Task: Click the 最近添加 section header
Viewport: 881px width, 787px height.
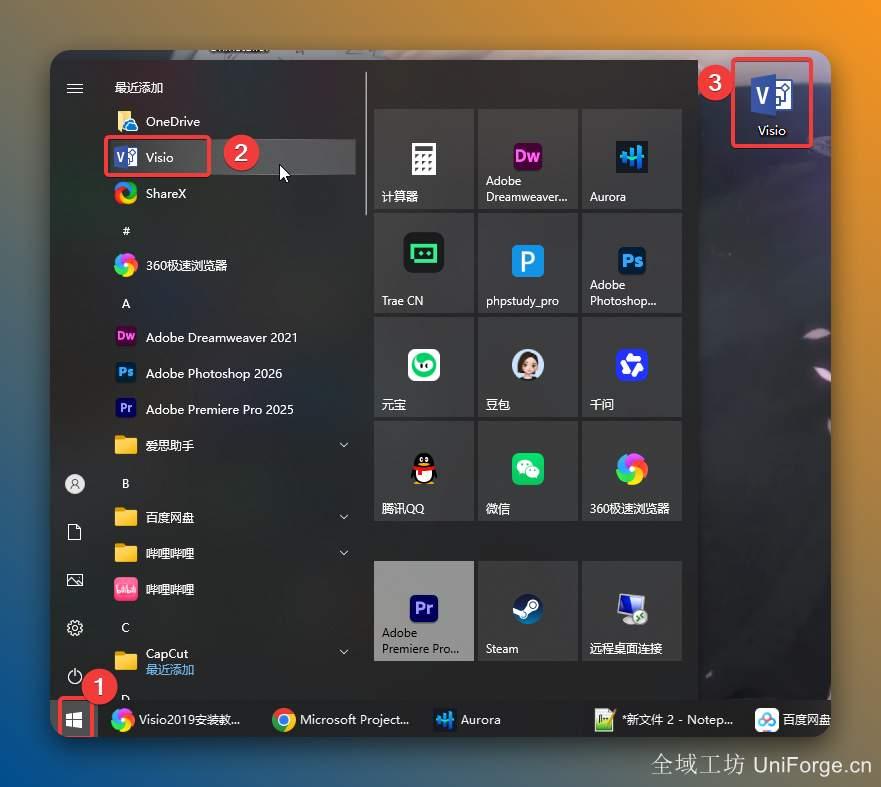Action: pyautogui.click(x=139, y=88)
